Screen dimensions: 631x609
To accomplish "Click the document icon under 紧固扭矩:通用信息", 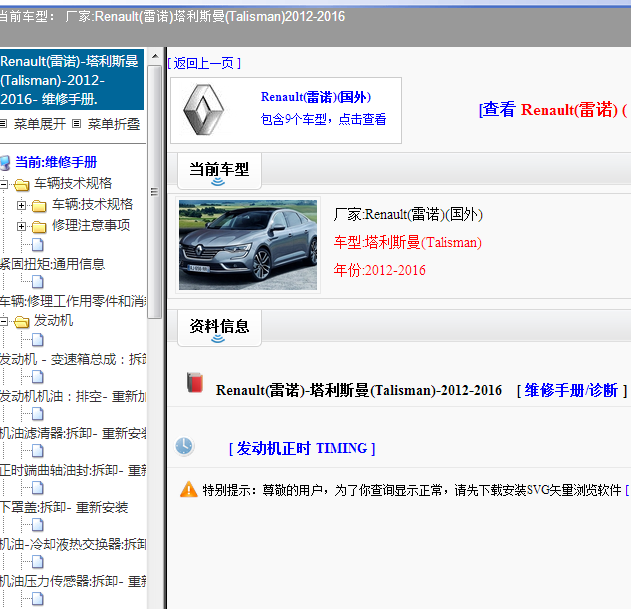I will tap(38, 283).
